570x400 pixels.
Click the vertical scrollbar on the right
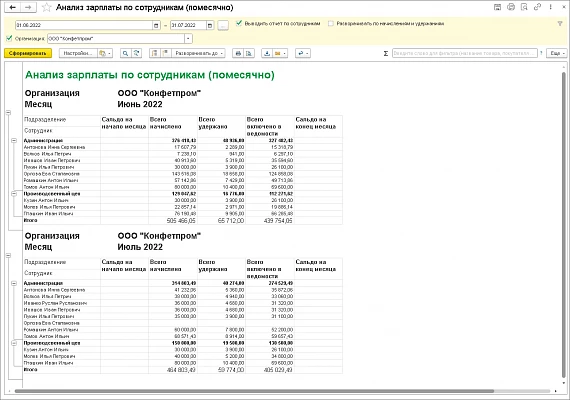click(564, 224)
